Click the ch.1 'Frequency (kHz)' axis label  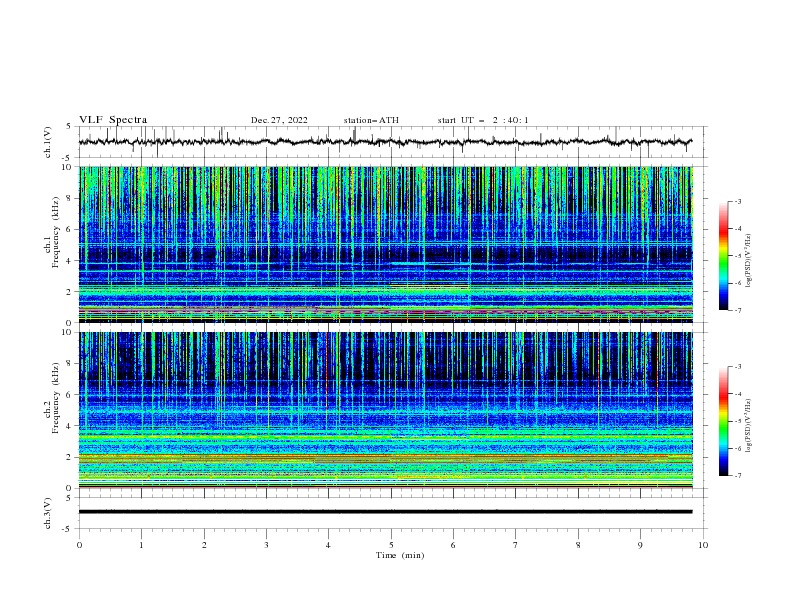point(56,230)
